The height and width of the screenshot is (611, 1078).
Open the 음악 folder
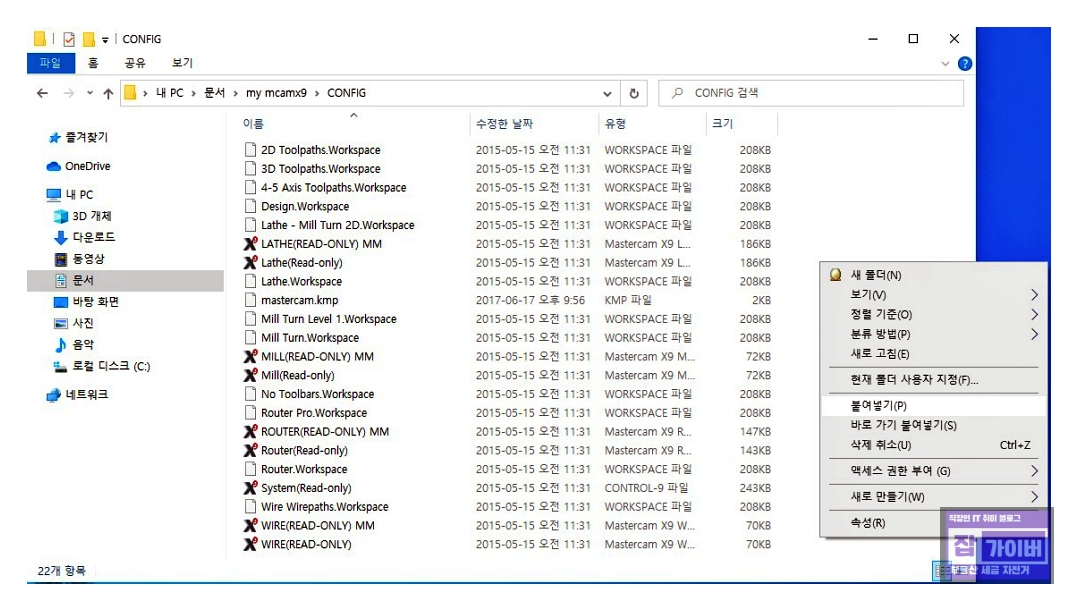pyautogui.click(x=74, y=345)
